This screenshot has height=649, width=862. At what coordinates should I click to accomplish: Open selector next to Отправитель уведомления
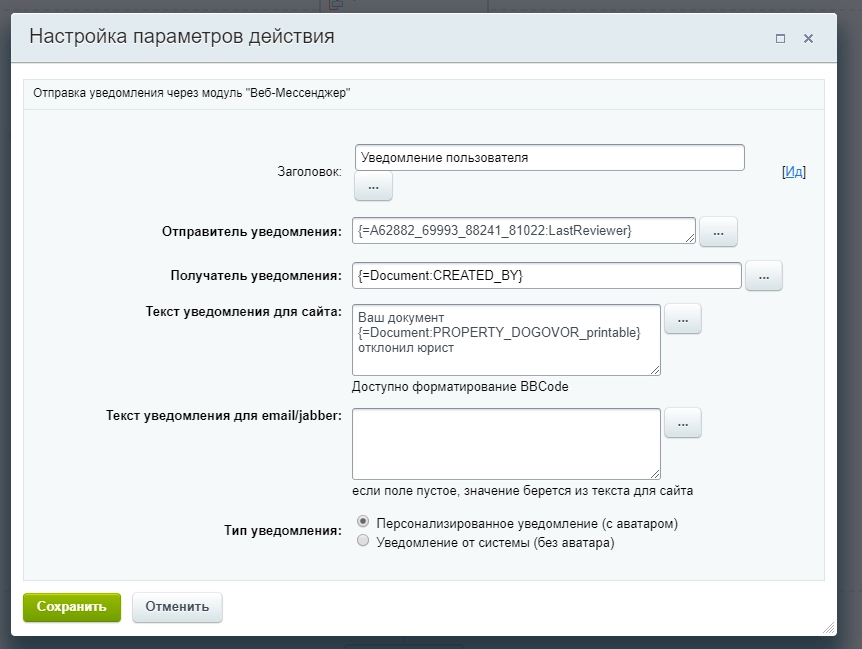[717, 231]
